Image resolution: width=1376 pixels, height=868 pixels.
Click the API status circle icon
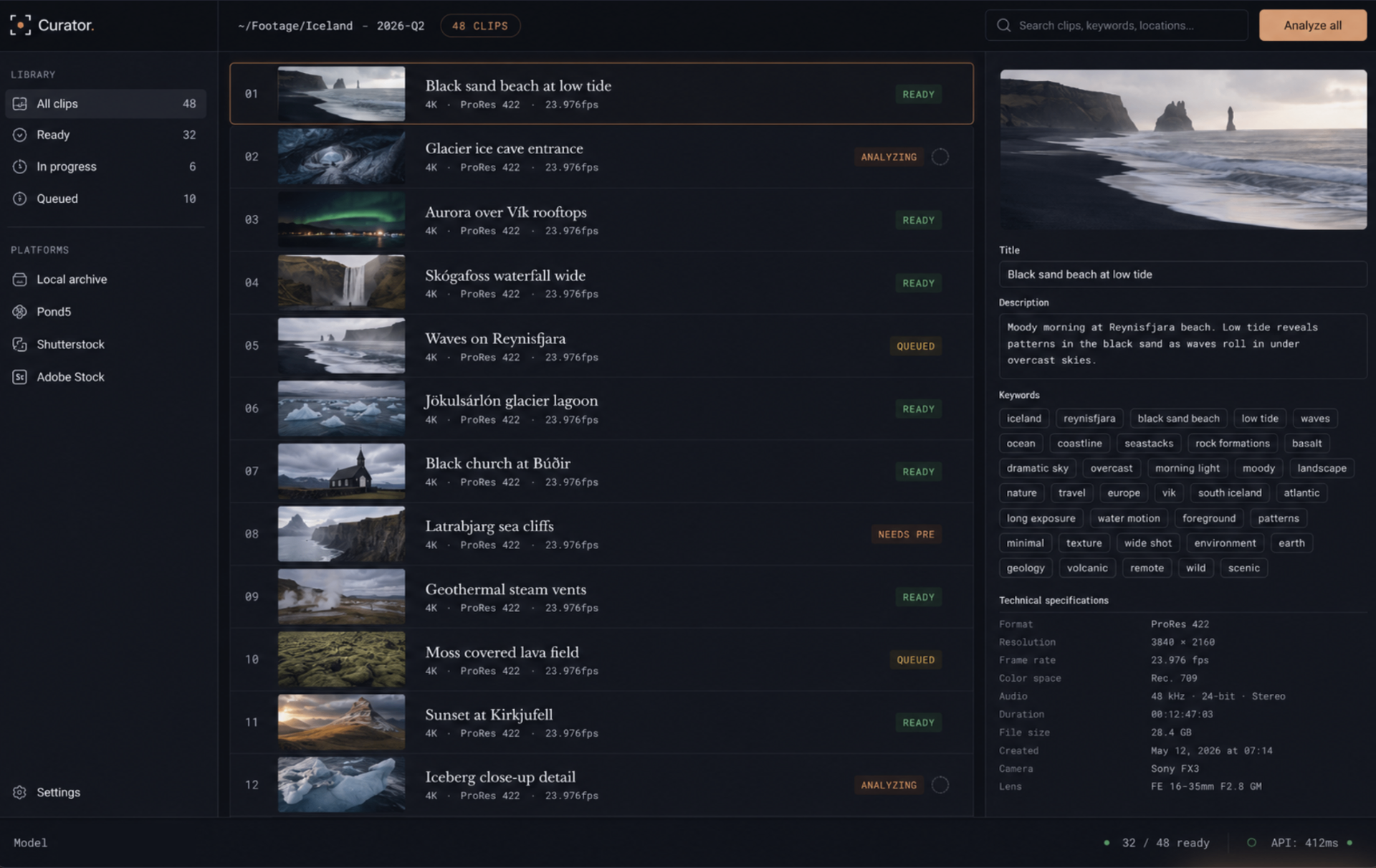pyautogui.click(x=1251, y=843)
